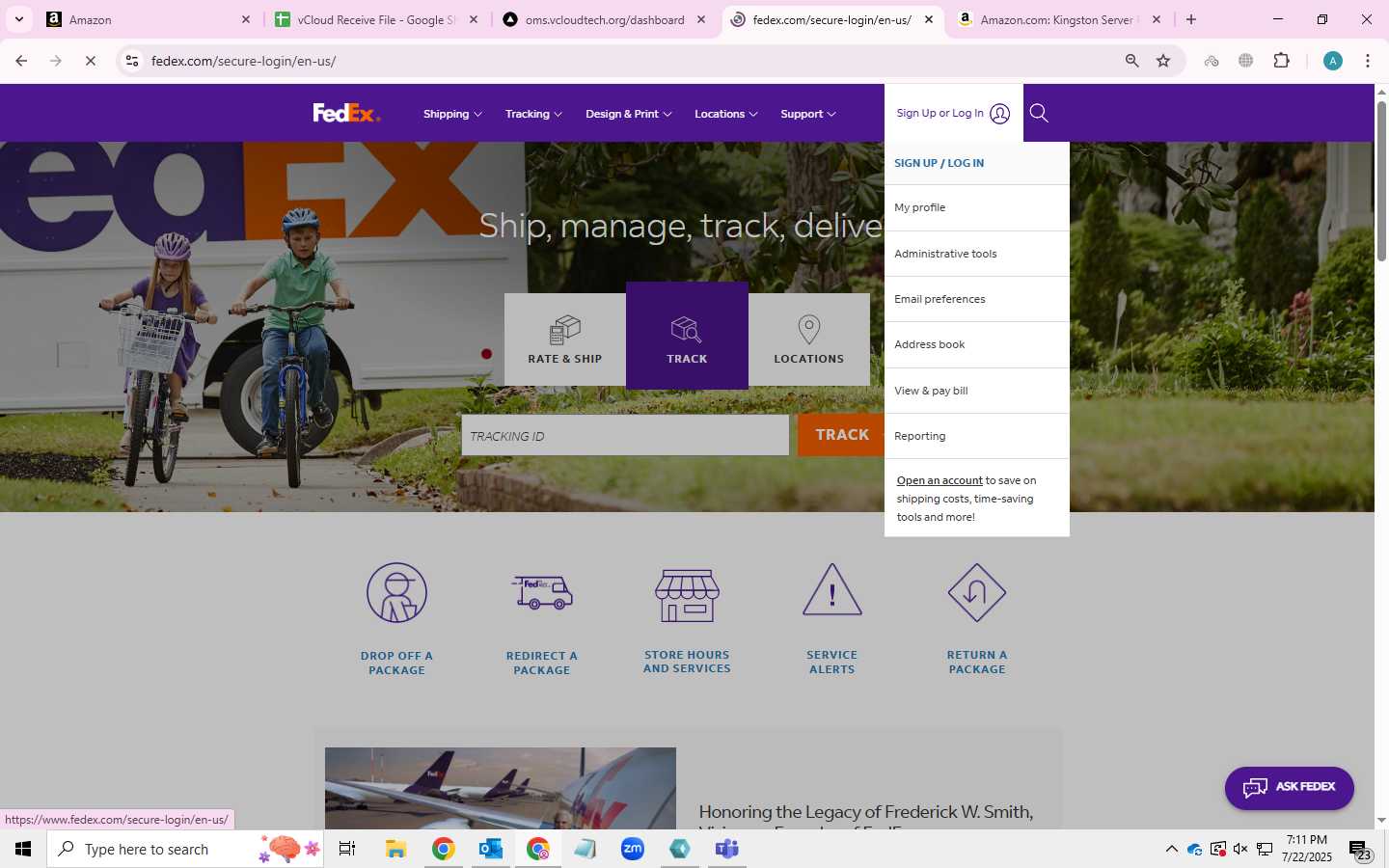The height and width of the screenshot is (868, 1389).
Task: Open new browser tab with plus
Action: [x=1191, y=19]
